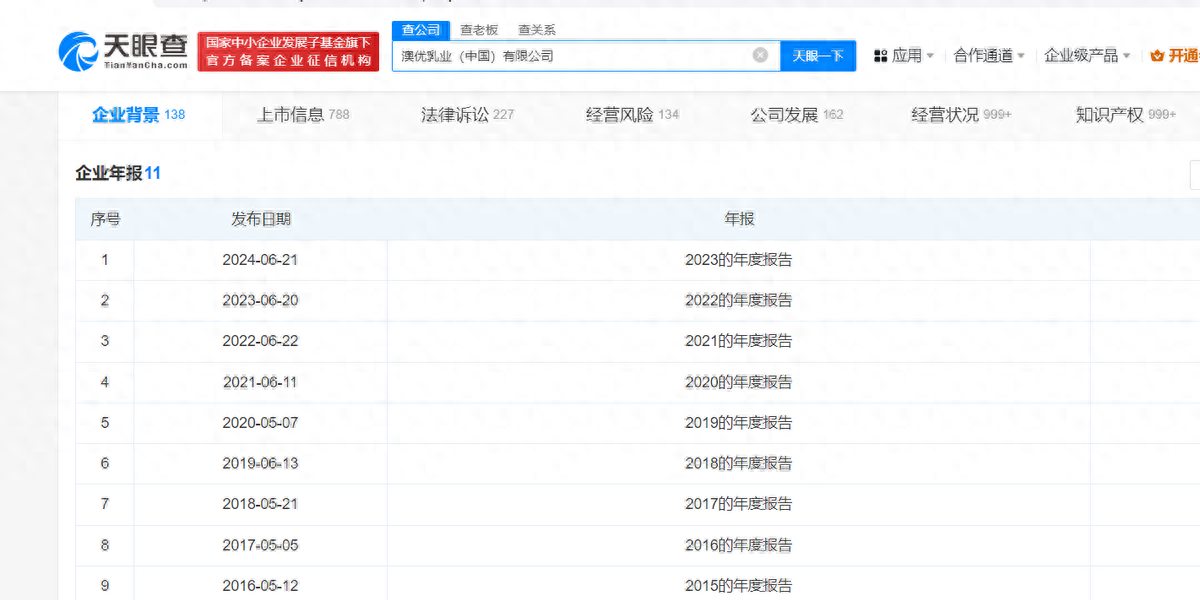Click the date 2020-05-07
Viewport: 1200px width, 600px height.
260,423
